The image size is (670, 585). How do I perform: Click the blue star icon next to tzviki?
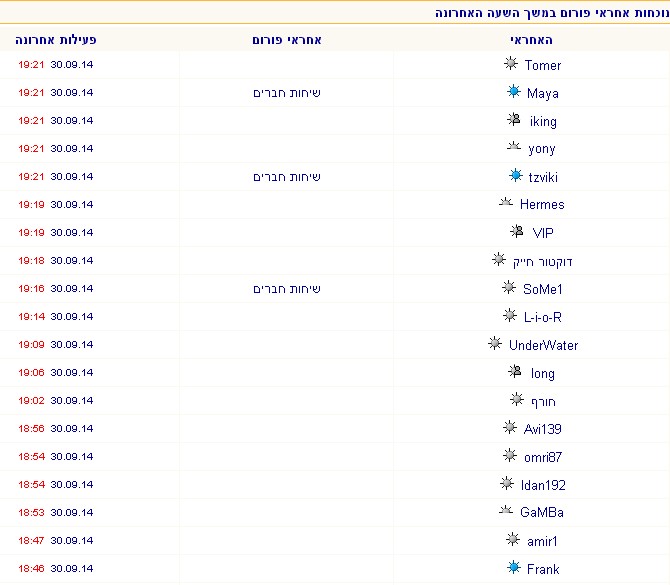(516, 176)
